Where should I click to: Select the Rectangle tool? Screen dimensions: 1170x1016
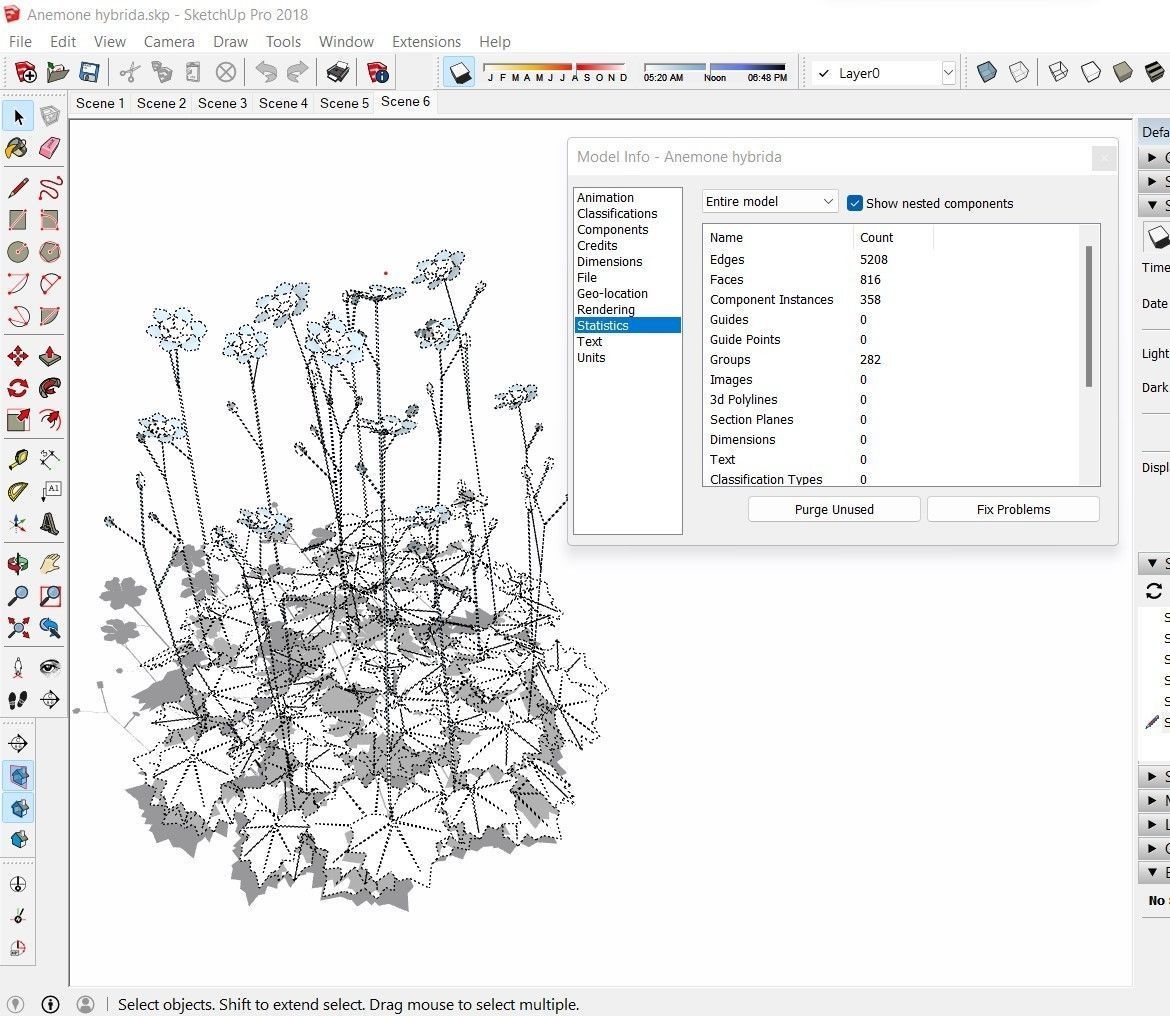(x=18, y=220)
